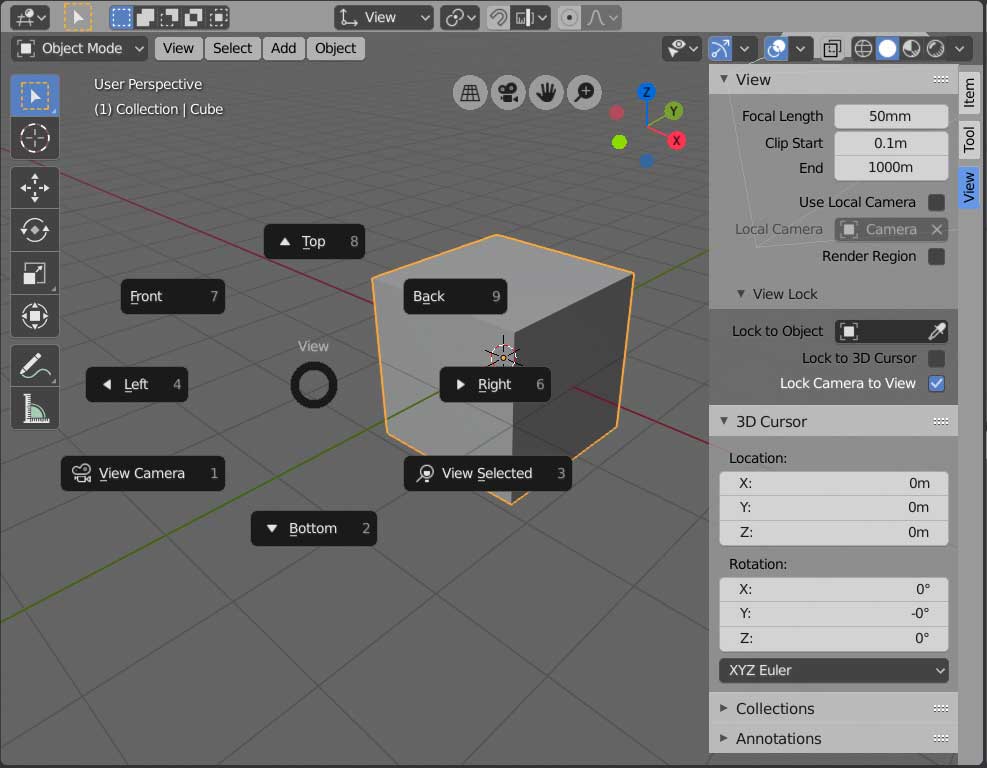Uncheck Lock Camera to View
The width and height of the screenshot is (987, 768).
click(936, 383)
